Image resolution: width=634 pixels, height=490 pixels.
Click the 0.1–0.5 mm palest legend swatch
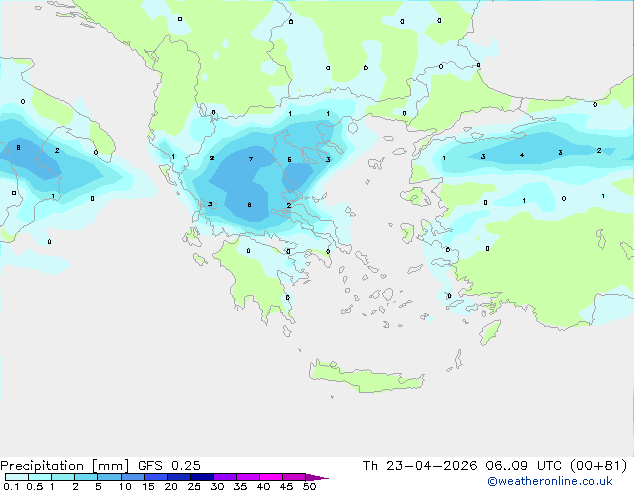pos(17,477)
